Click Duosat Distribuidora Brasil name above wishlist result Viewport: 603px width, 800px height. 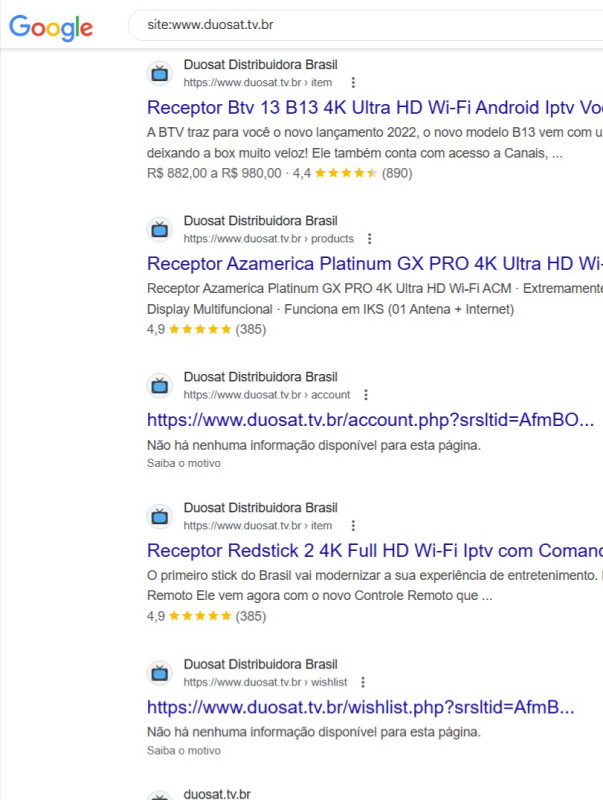261,664
